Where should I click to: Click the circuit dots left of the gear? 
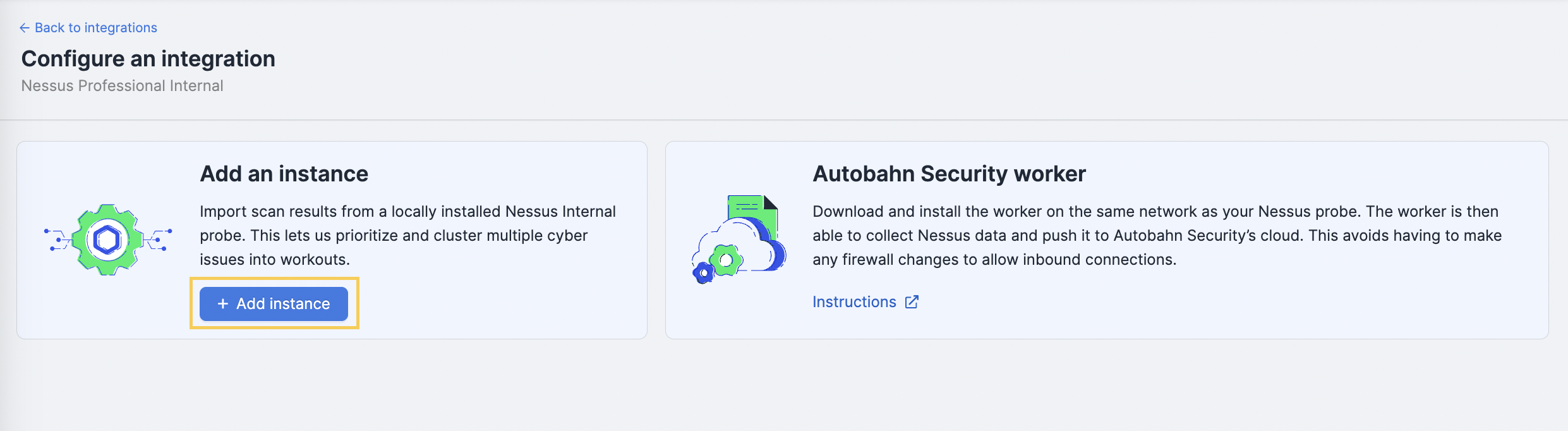(x=58, y=240)
